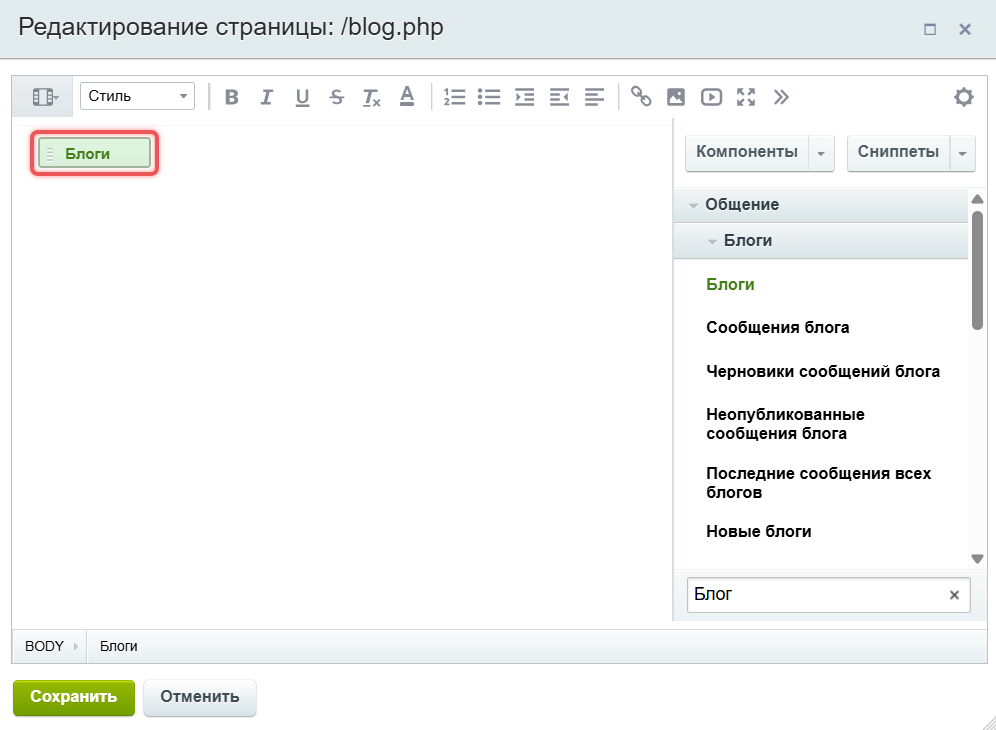
Task: Close the page editing dialog
Action: pos(965,29)
